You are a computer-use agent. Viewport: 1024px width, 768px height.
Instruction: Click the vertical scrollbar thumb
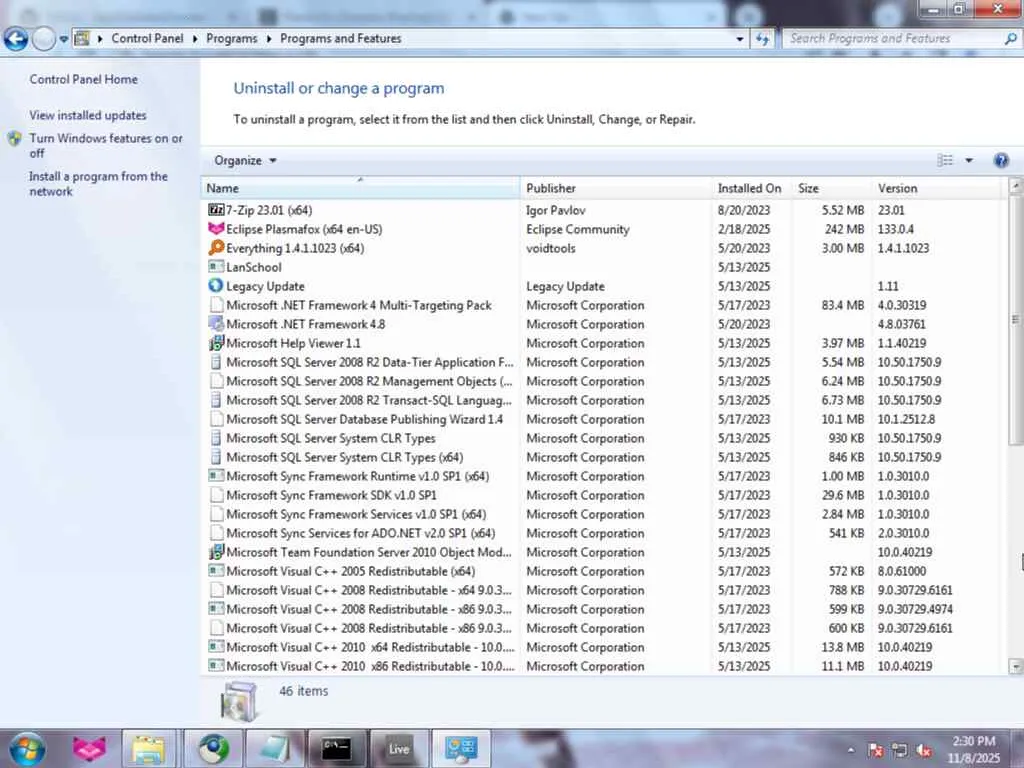1015,319
